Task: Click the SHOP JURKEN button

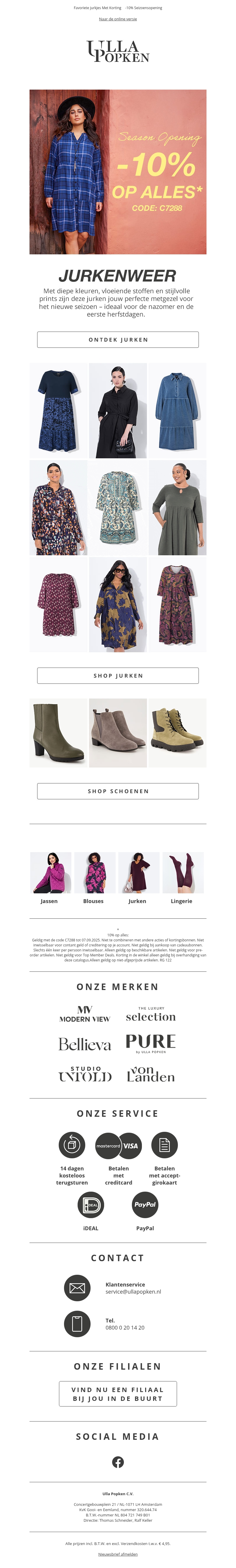Action: (118, 676)
